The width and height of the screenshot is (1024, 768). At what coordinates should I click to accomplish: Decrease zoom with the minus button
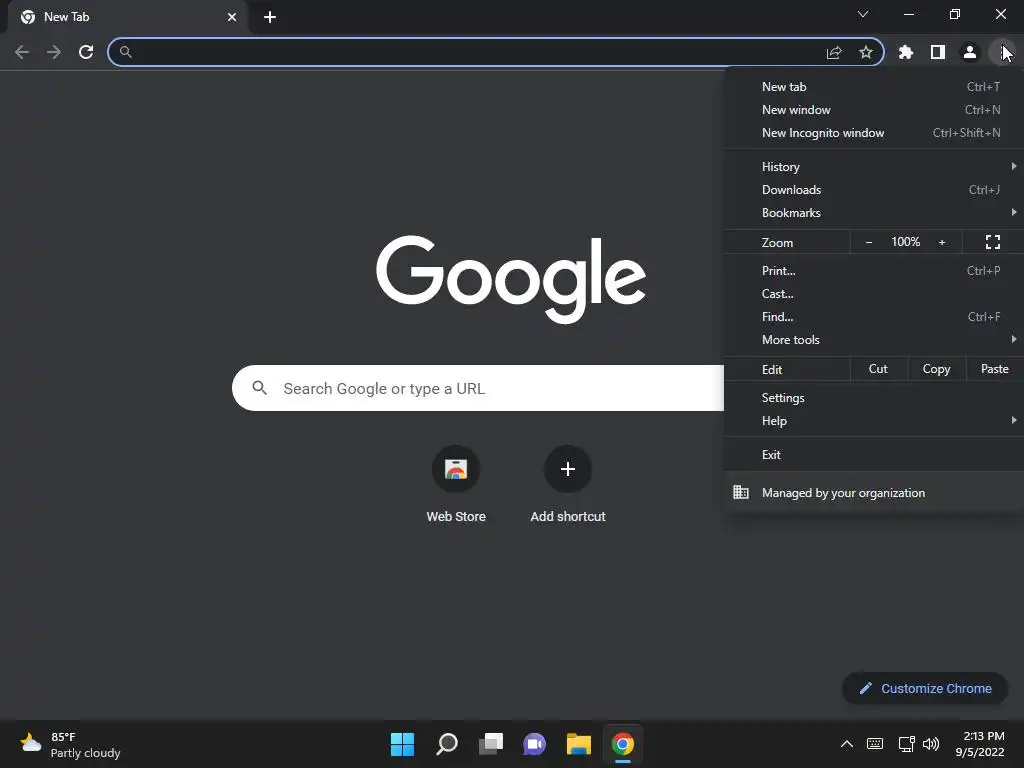click(869, 242)
